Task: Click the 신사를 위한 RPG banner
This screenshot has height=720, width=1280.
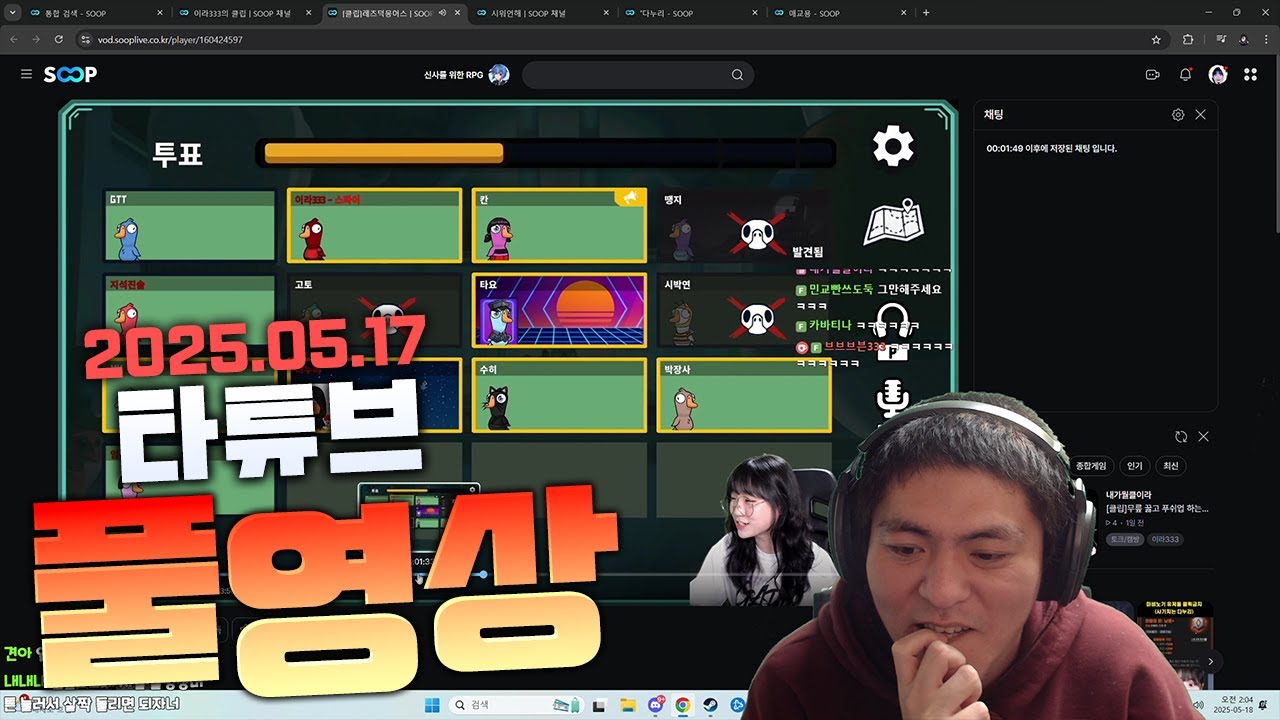Action: point(466,75)
